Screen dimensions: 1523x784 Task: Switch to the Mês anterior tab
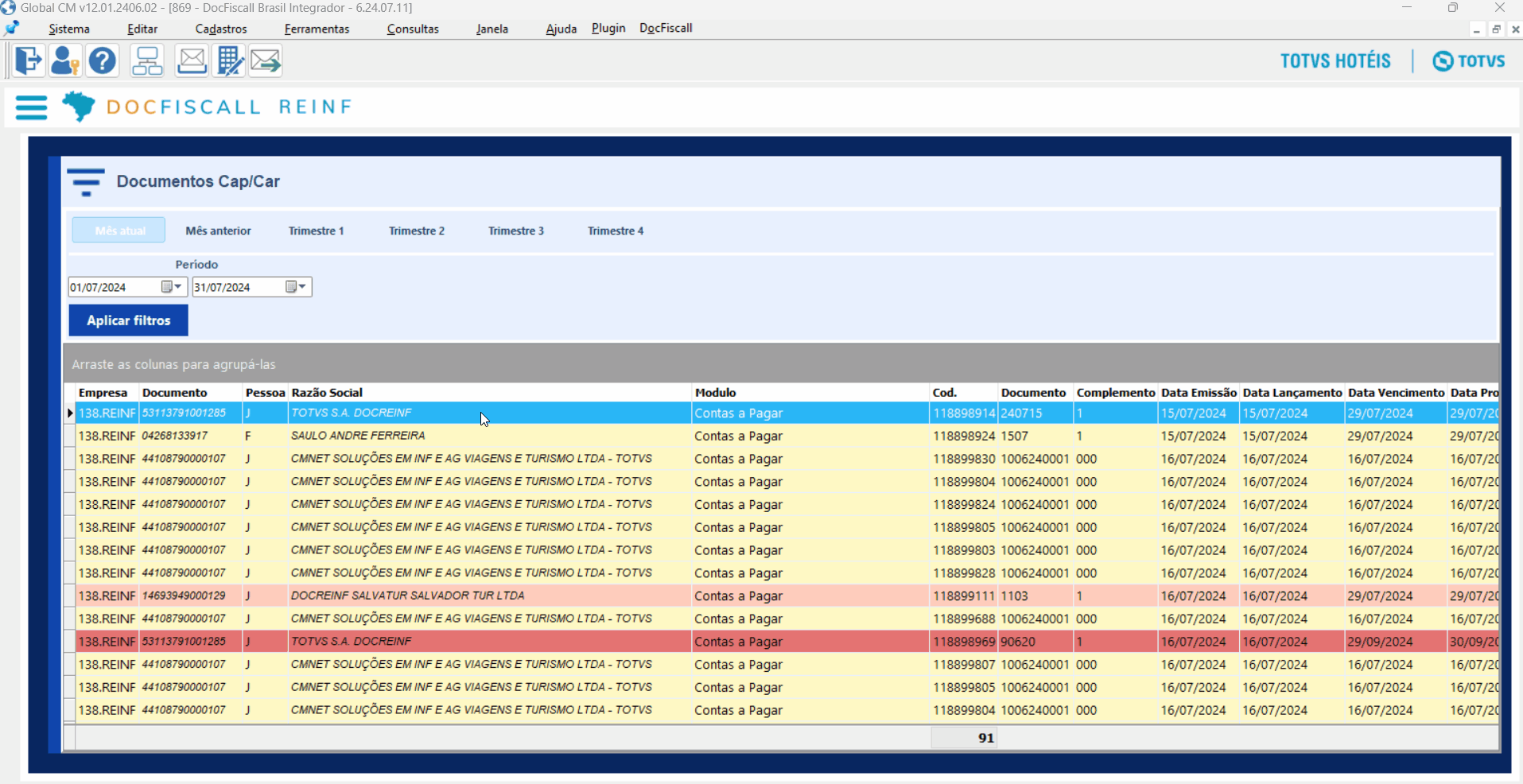tap(218, 231)
